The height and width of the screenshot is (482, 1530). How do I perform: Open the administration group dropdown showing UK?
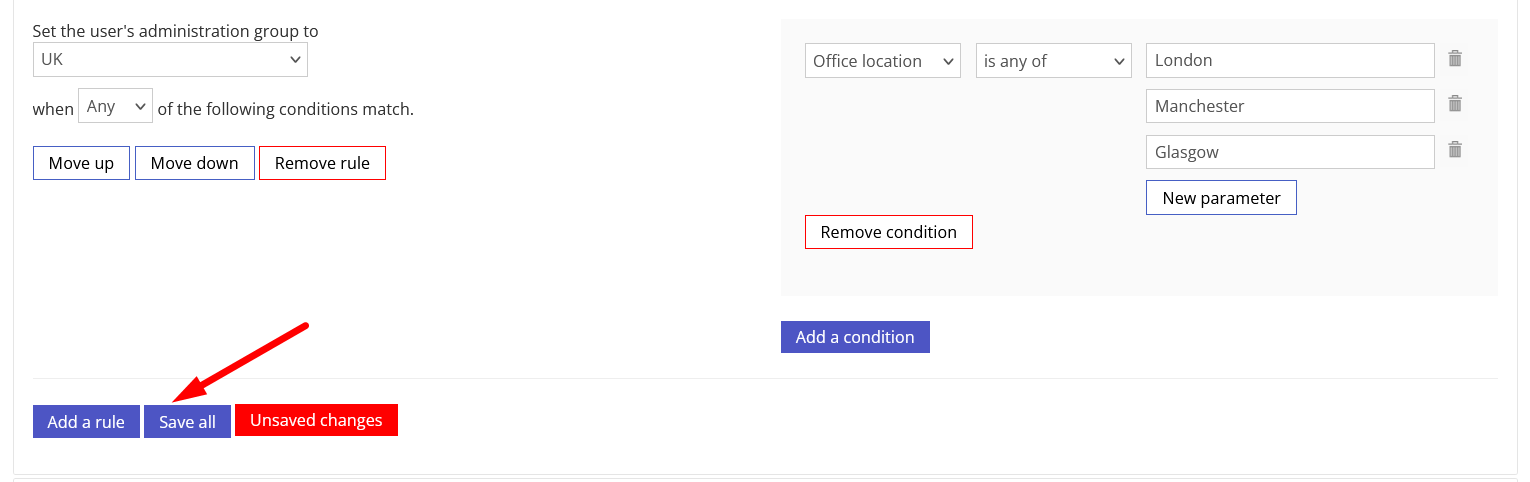[170, 60]
